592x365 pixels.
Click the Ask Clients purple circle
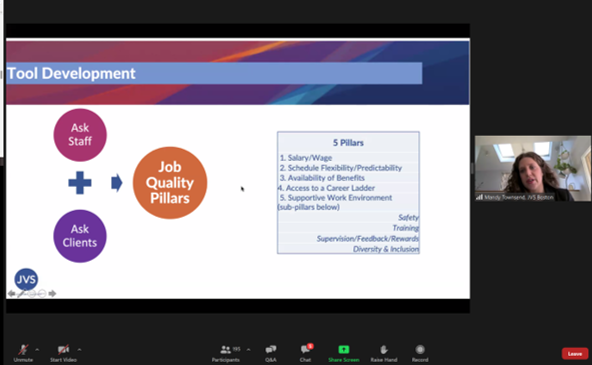pos(80,236)
